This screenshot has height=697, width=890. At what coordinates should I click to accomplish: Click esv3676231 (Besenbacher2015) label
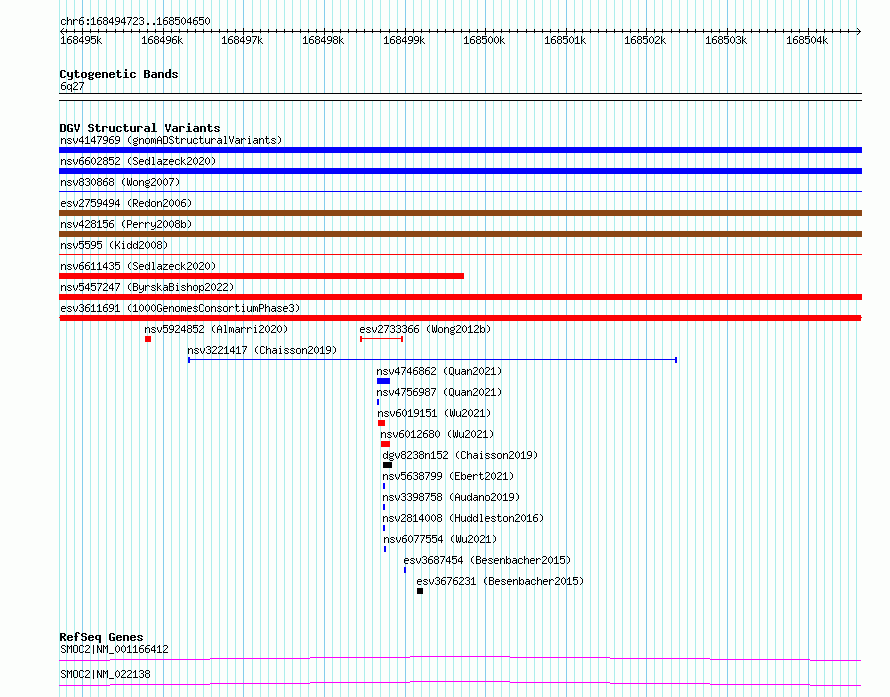(500, 581)
